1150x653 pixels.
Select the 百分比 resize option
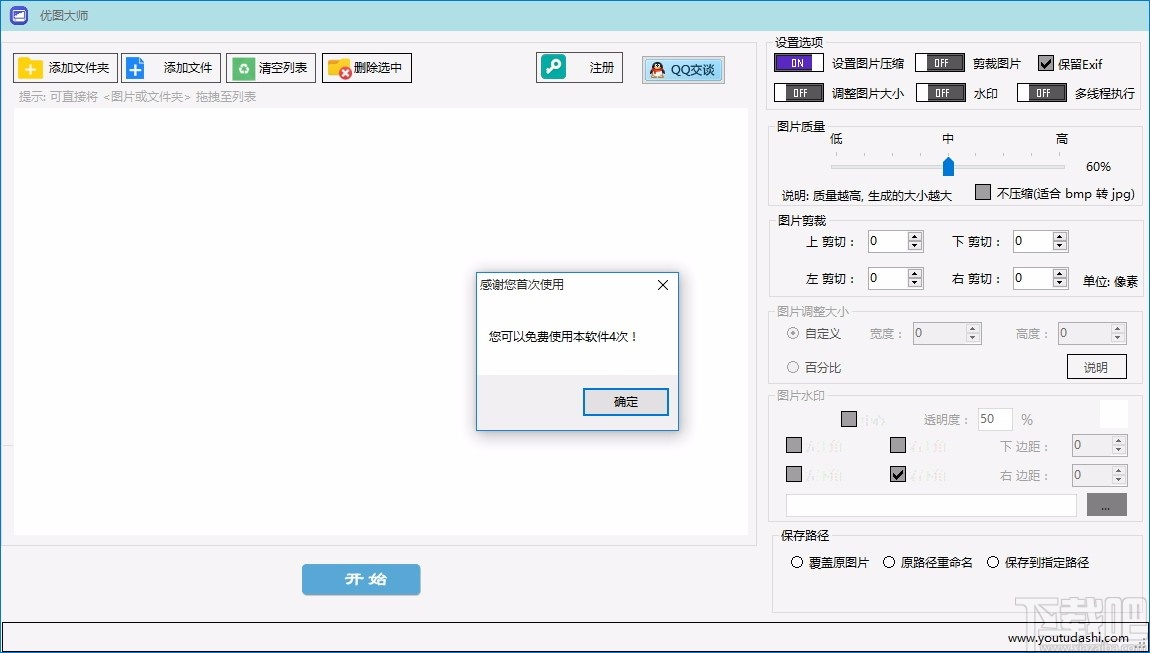click(793, 366)
